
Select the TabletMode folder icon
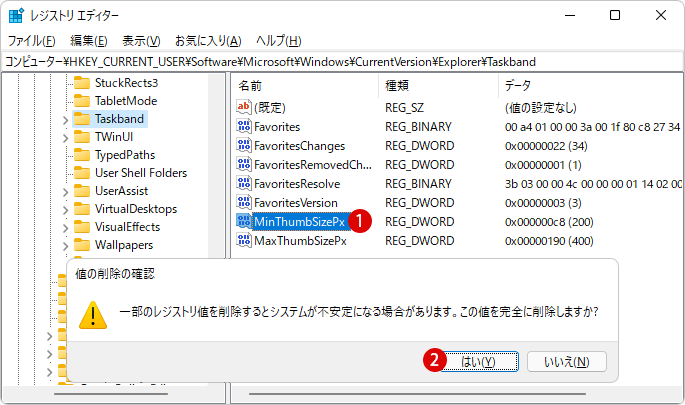pyautogui.click(x=82, y=100)
